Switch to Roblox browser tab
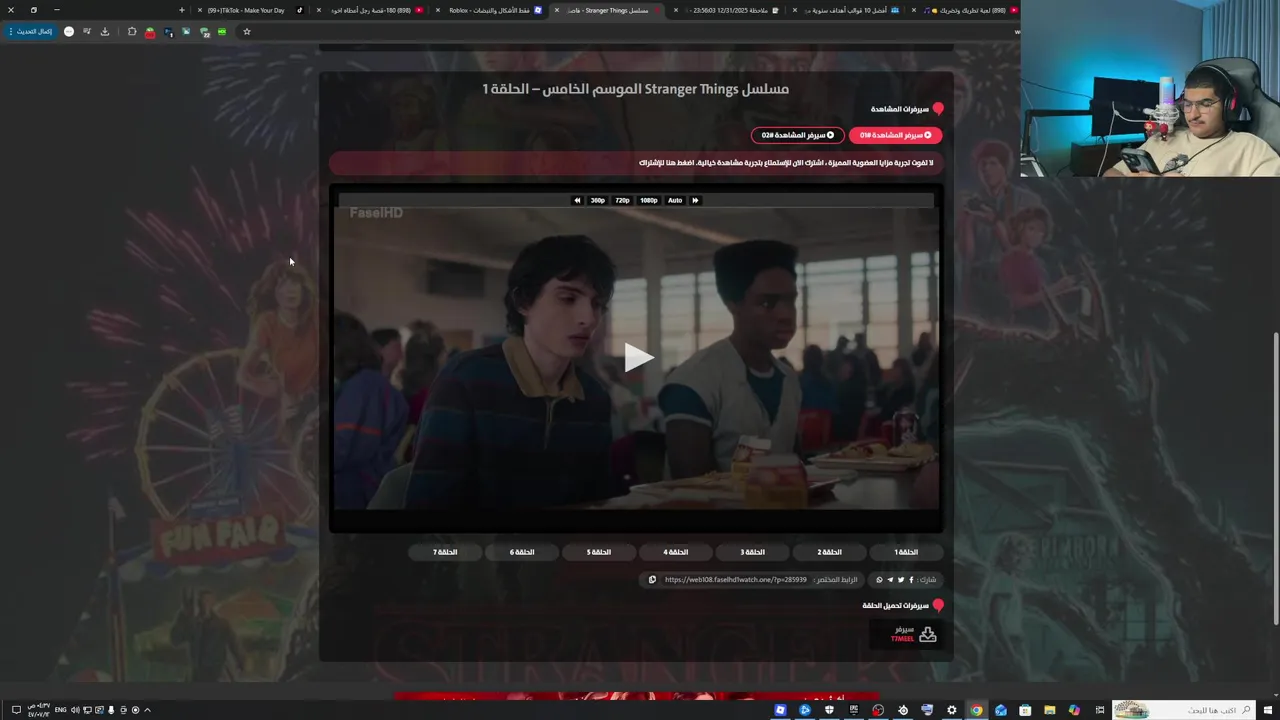Screen dimensions: 1280x720 tap(492, 10)
